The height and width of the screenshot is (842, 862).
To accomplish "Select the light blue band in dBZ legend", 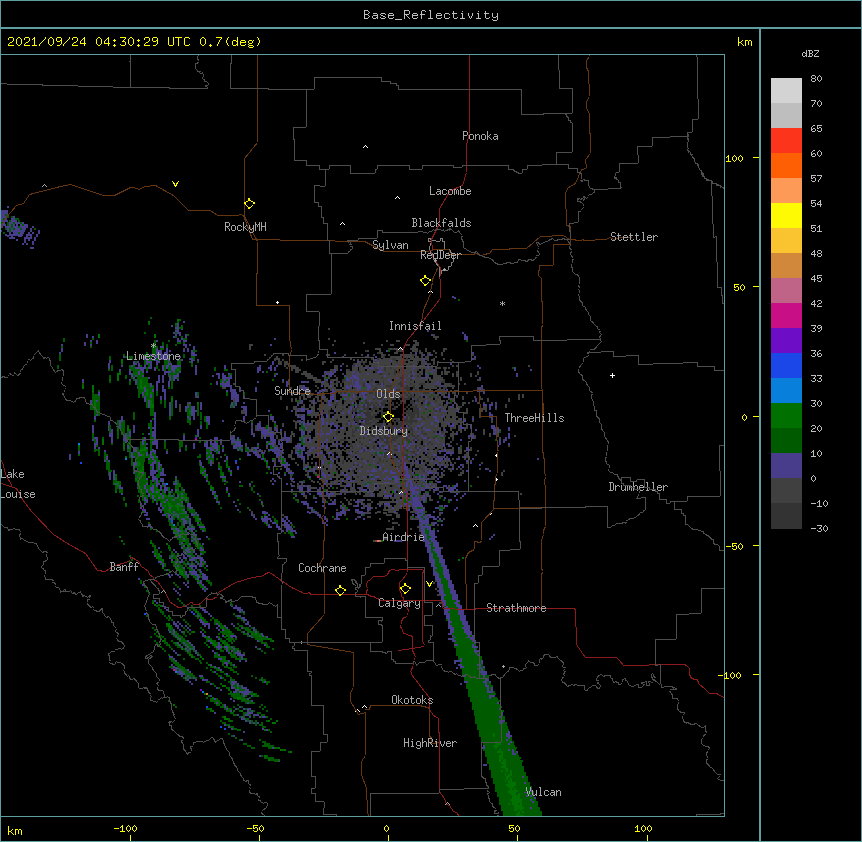I will pos(786,391).
